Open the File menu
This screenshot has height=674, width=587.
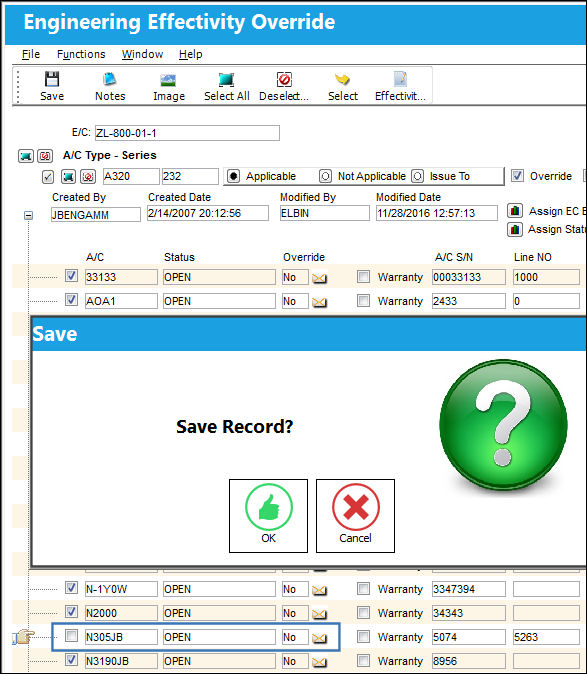pyautogui.click(x=31, y=54)
